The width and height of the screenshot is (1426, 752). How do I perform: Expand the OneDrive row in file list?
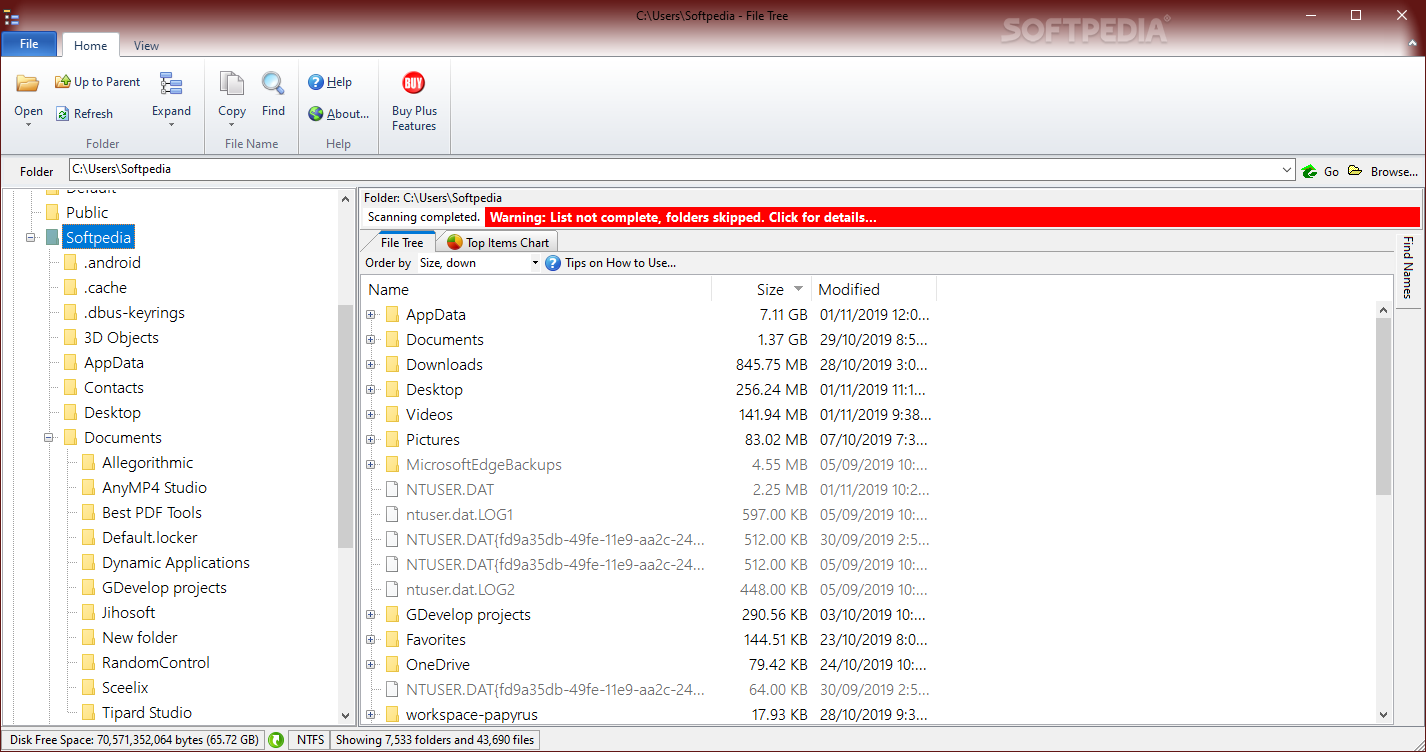tap(371, 665)
